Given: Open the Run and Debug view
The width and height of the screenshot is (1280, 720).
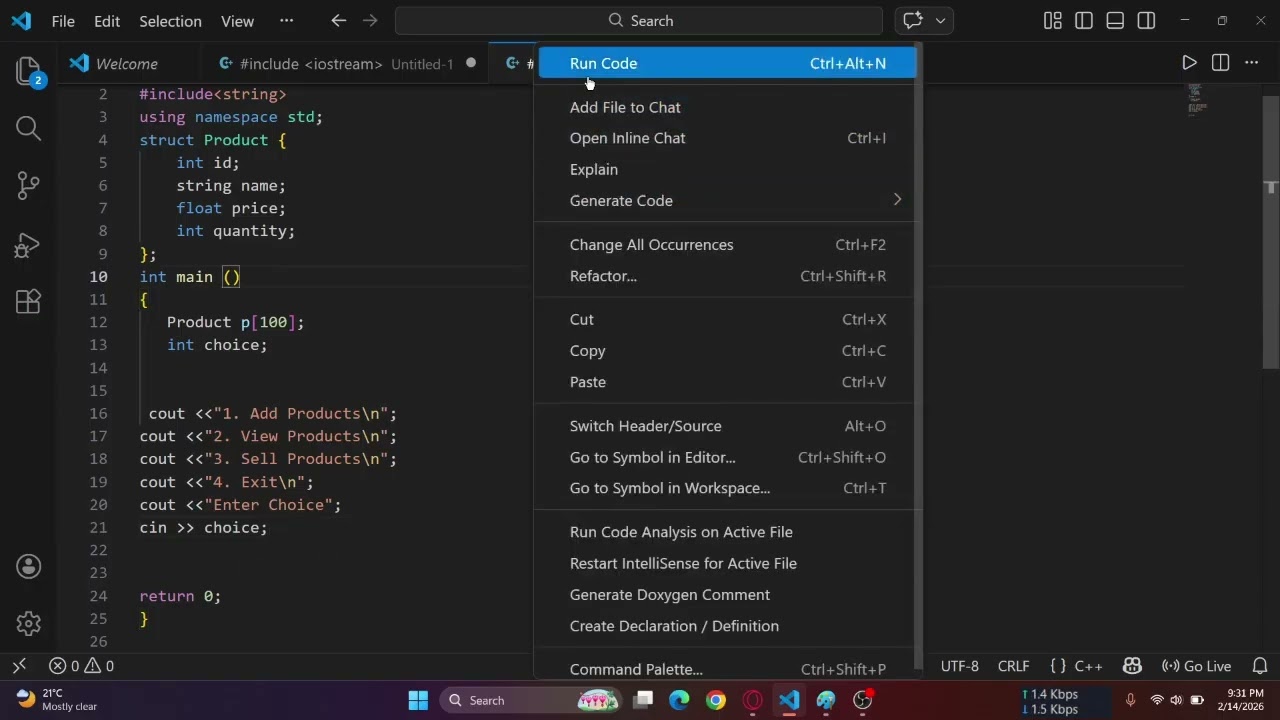Looking at the screenshot, I should pos(28,243).
